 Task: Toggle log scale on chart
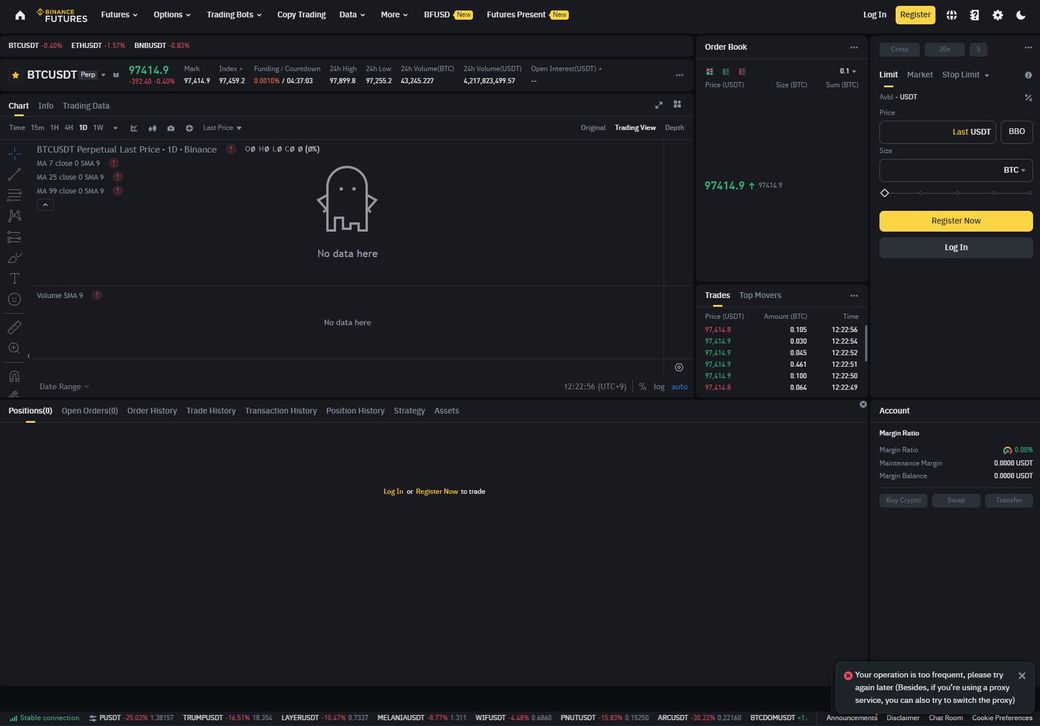659,387
